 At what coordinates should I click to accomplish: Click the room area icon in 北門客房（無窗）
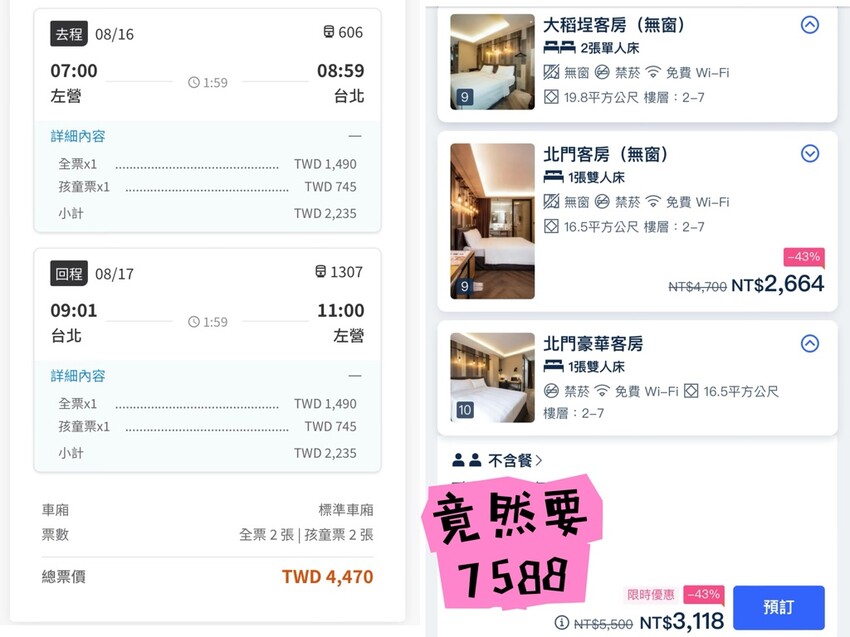point(551,227)
